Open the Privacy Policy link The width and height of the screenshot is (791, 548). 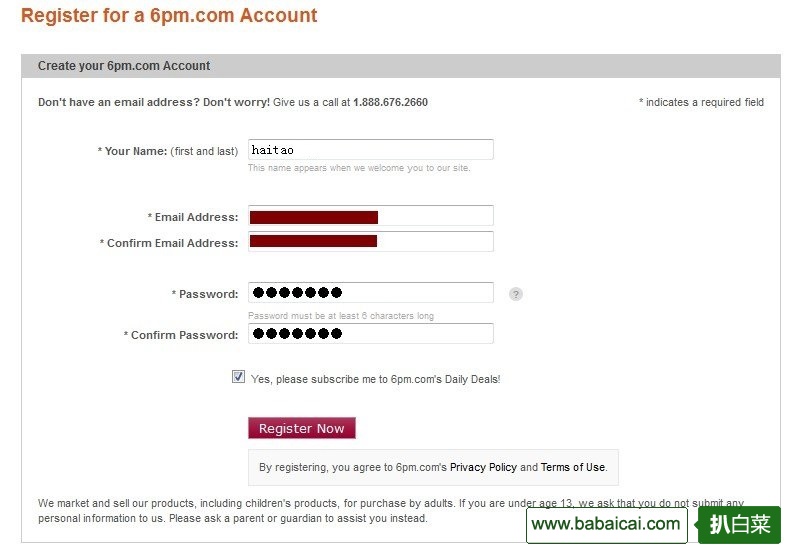pyautogui.click(x=483, y=467)
